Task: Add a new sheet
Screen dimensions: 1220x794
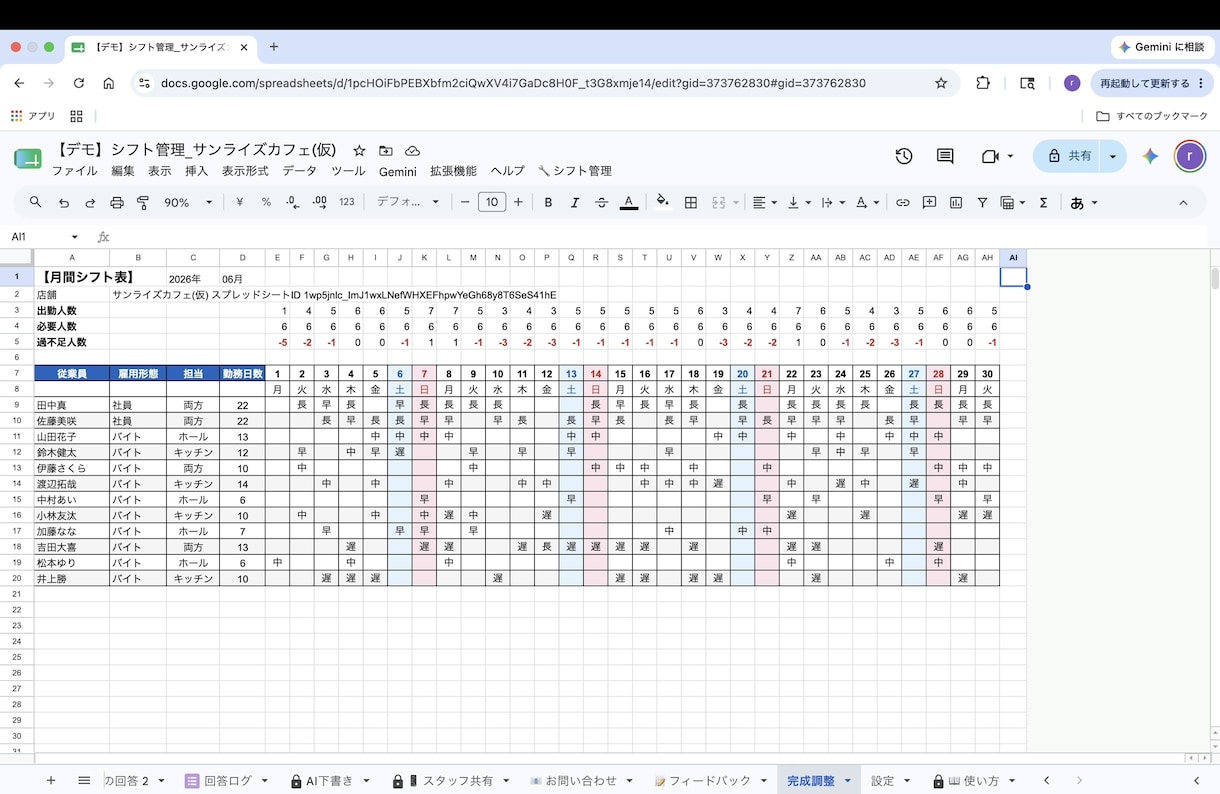Action: (x=51, y=780)
